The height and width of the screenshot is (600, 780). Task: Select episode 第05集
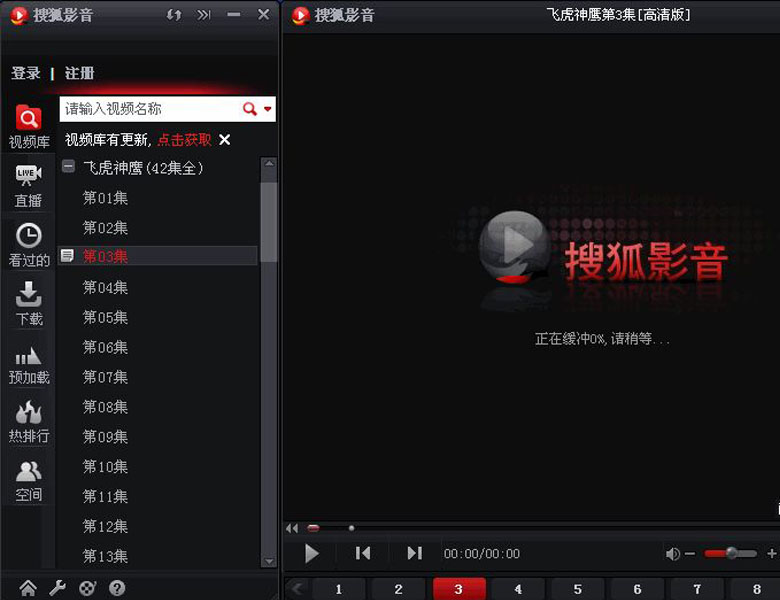point(105,317)
